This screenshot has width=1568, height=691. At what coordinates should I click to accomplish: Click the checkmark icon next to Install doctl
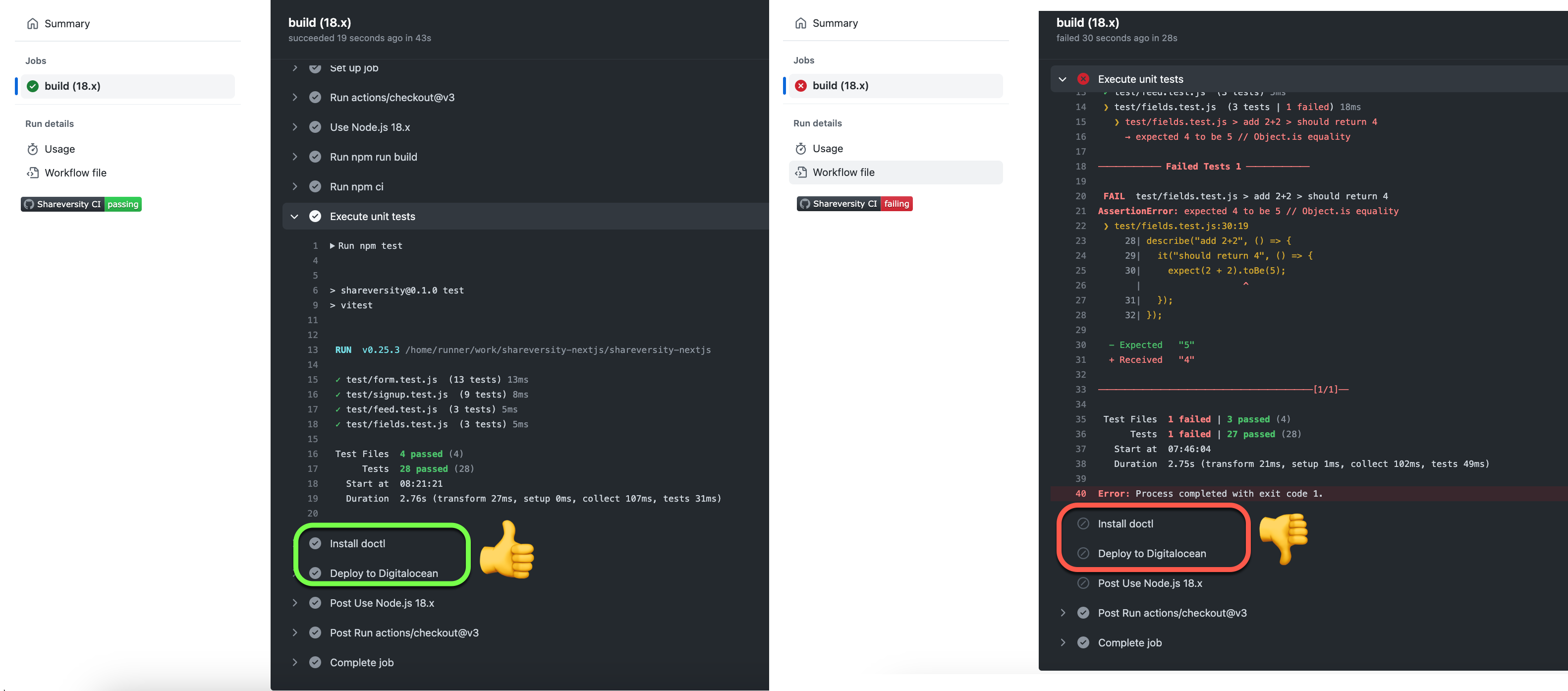[x=315, y=543]
